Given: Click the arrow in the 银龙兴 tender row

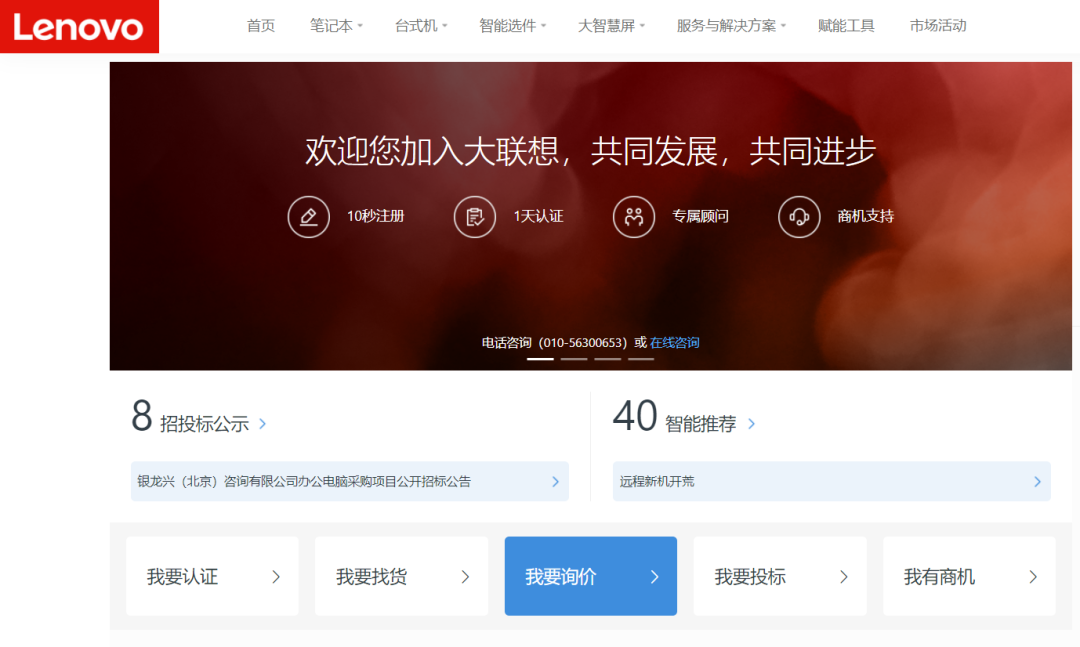Looking at the screenshot, I should pyautogui.click(x=555, y=482).
